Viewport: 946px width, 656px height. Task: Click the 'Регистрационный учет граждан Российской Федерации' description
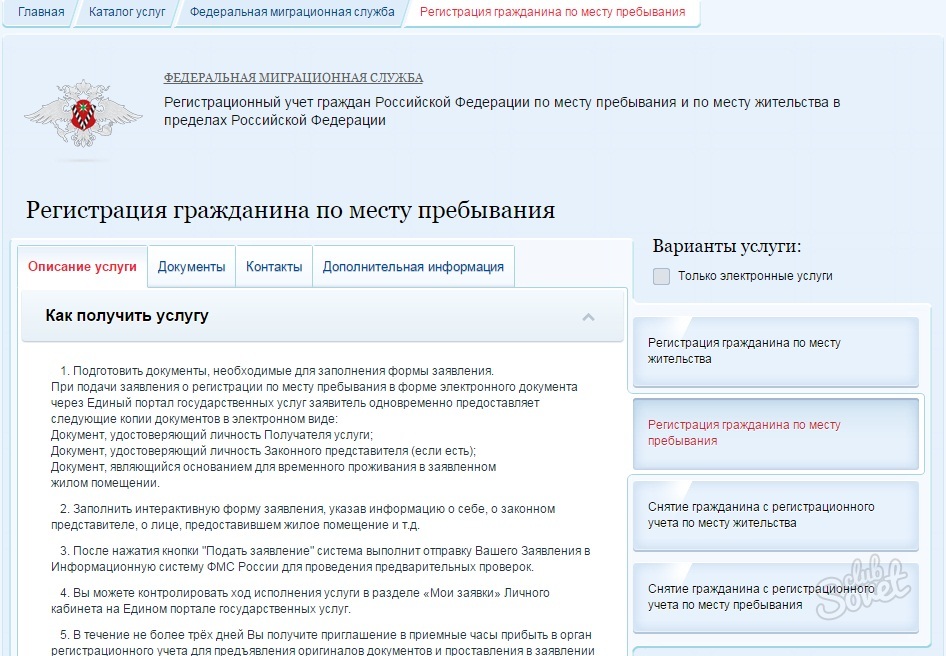coord(502,111)
